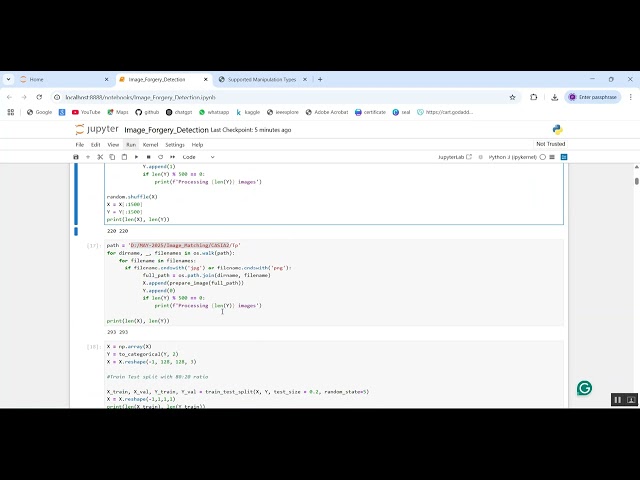Cut the selected cell with the scissors icon
Viewport: 640px width, 480px height.
point(100,157)
